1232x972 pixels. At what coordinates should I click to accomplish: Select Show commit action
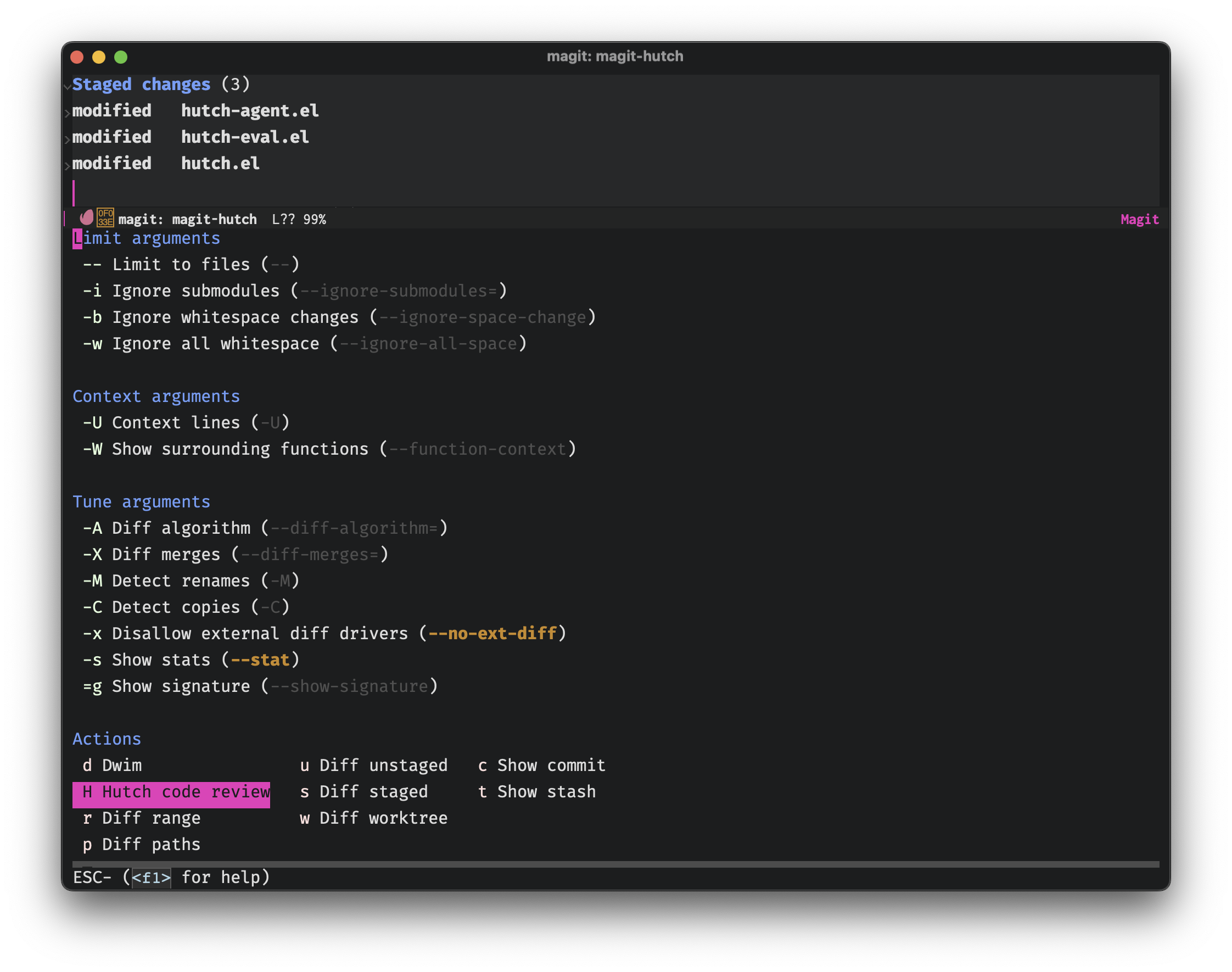542,767
